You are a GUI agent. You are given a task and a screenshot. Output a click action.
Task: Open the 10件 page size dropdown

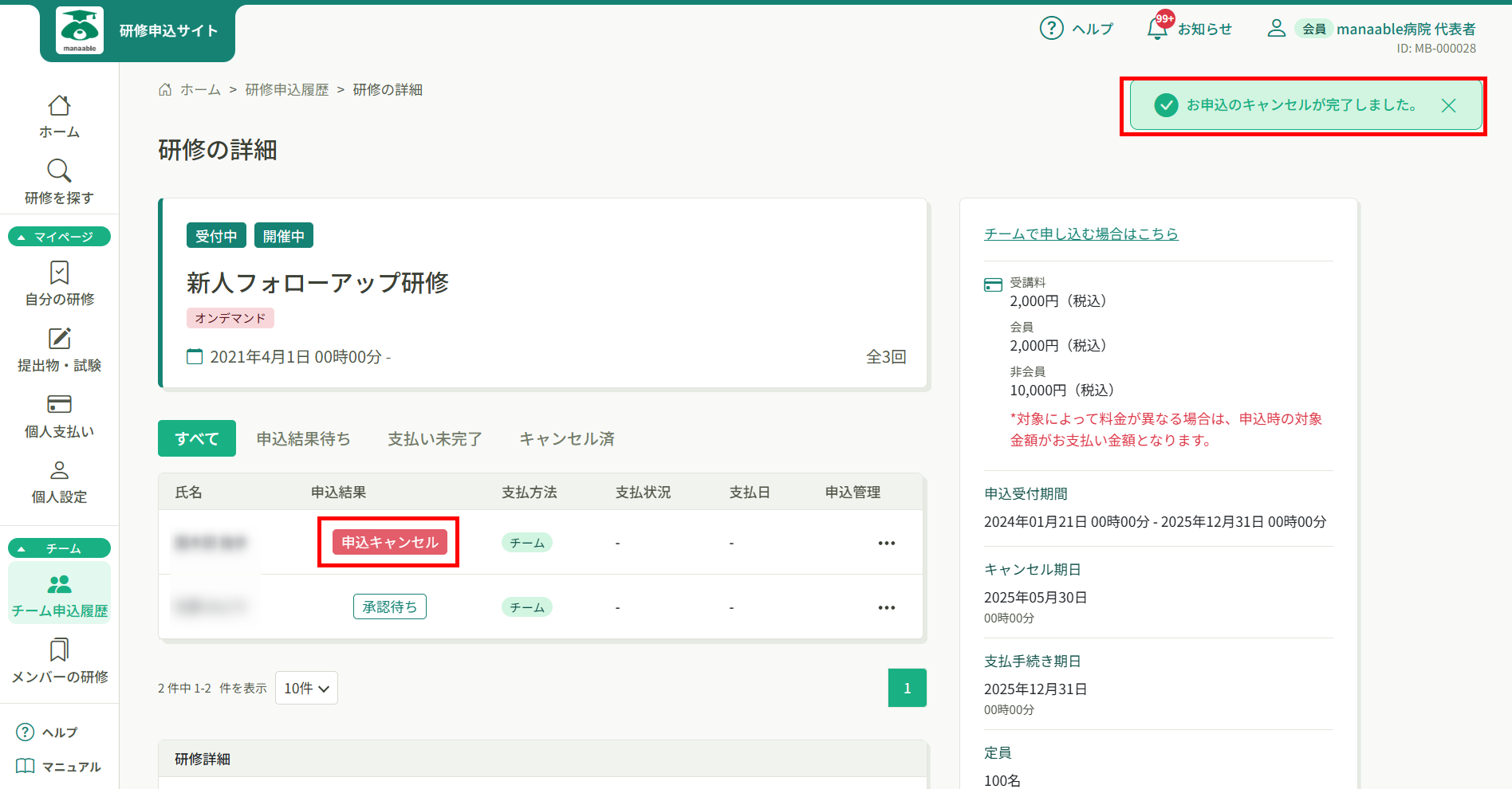point(306,688)
